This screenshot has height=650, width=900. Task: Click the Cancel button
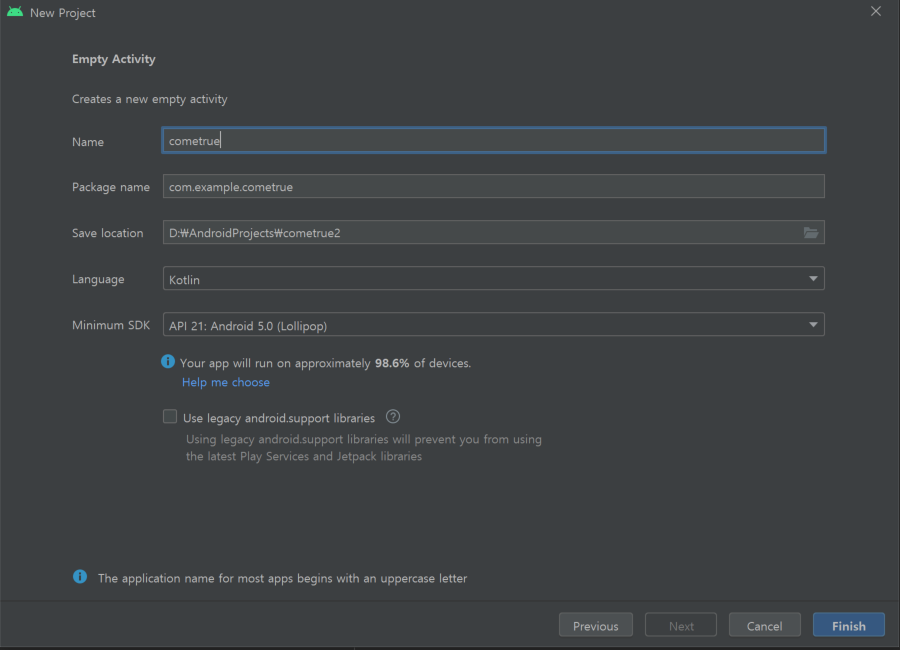pos(765,625)
